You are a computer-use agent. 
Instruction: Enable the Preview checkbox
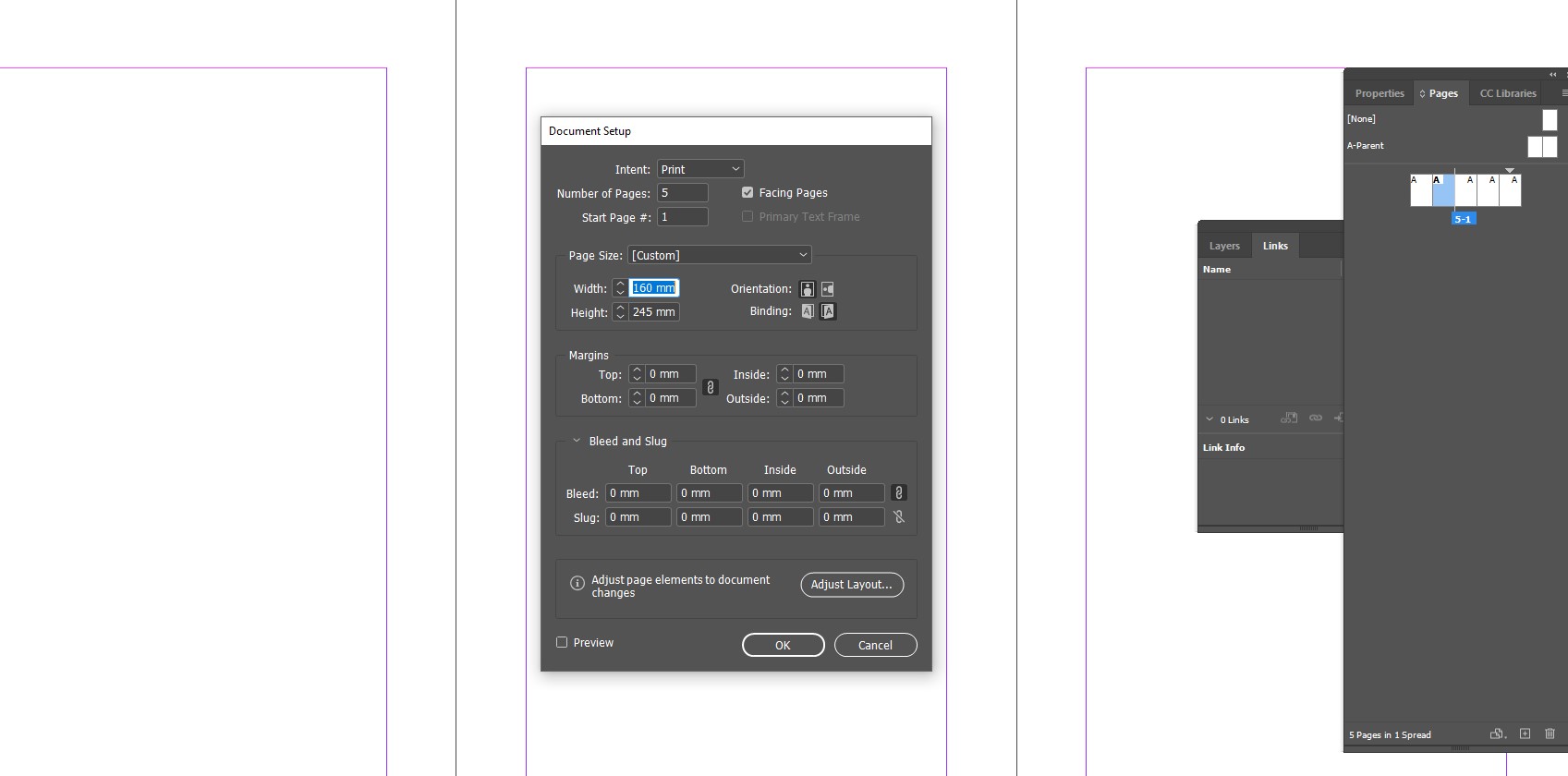[562, 642]
